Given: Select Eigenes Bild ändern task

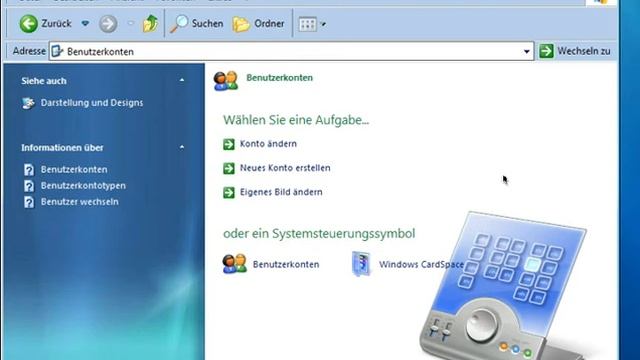Looking at the screenshot, I should pos(281,192).
